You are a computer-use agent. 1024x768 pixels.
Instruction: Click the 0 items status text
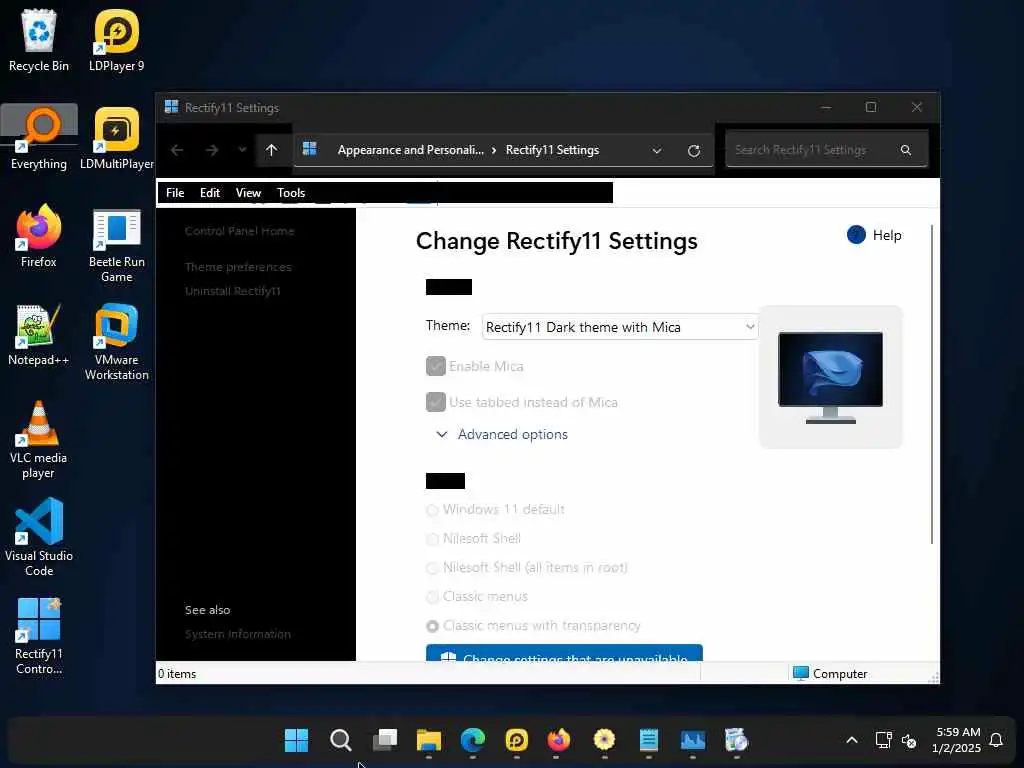pos(177,674)
